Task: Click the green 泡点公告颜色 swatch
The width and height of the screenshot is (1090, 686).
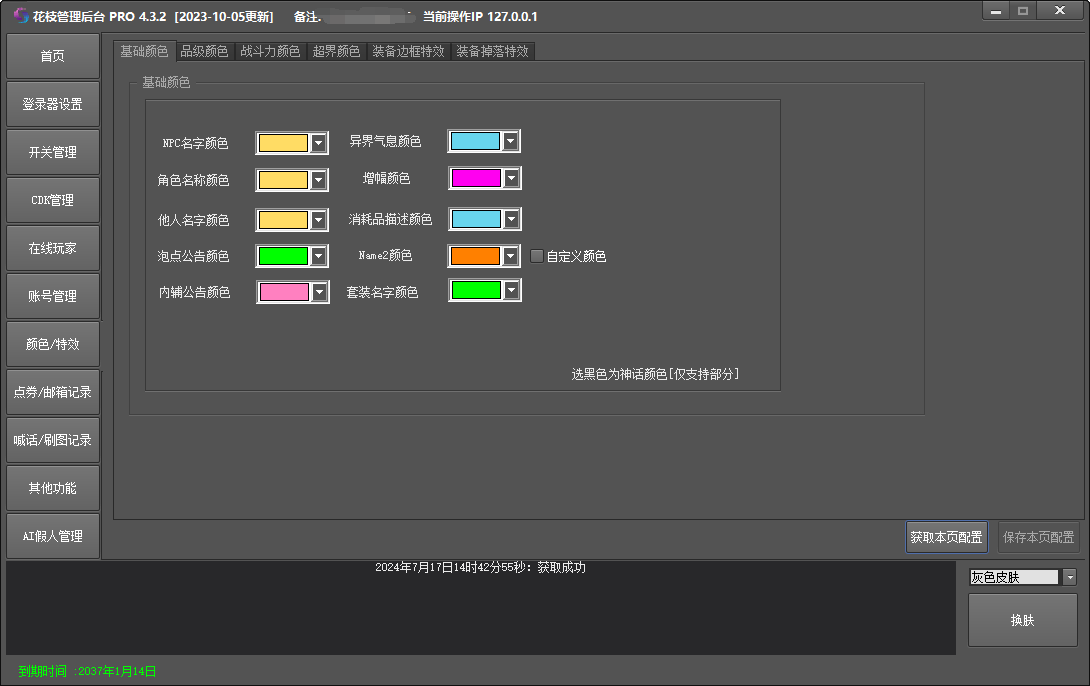Action: click(x=283, y=256)
